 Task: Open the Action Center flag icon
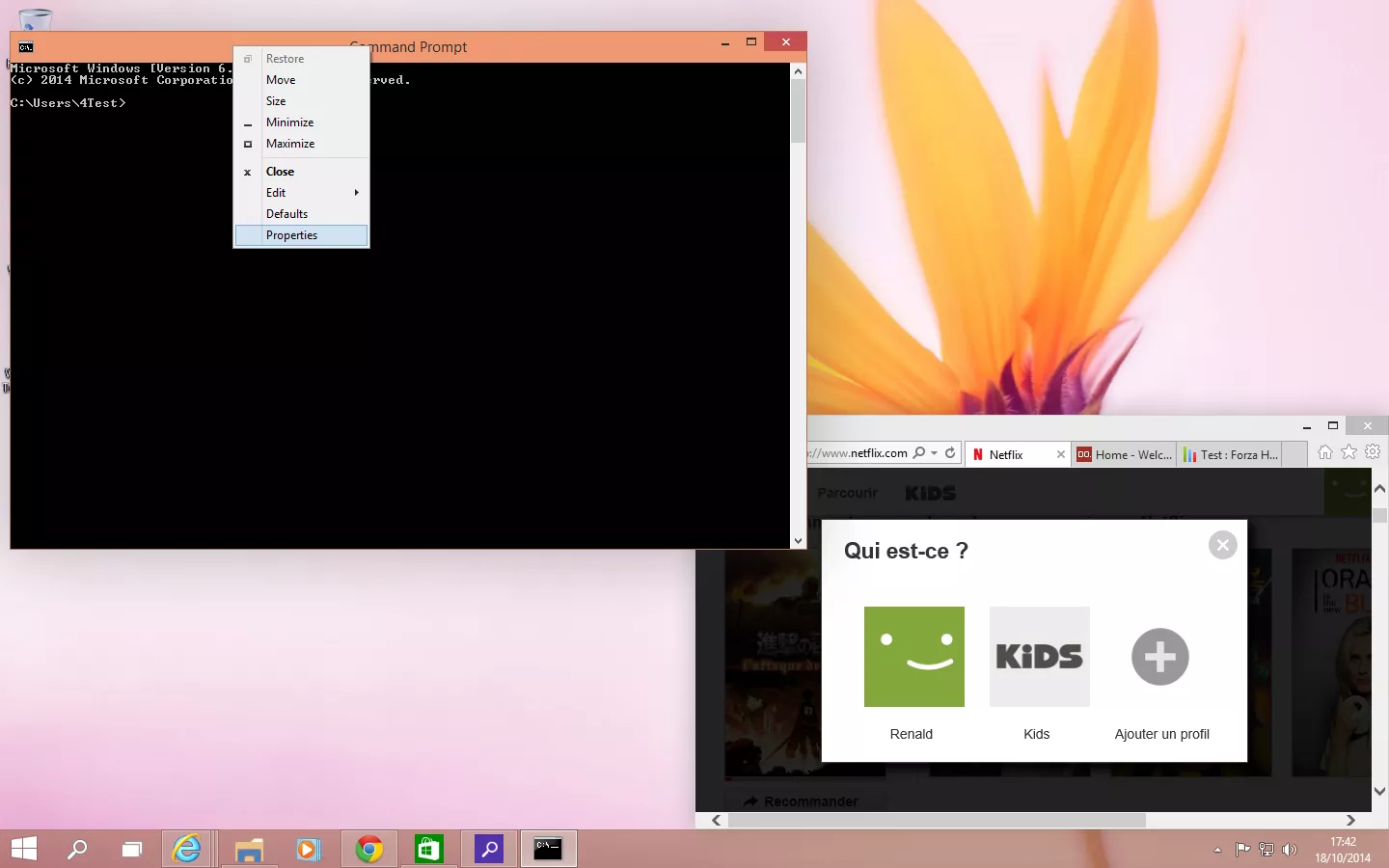(1243, 850)
